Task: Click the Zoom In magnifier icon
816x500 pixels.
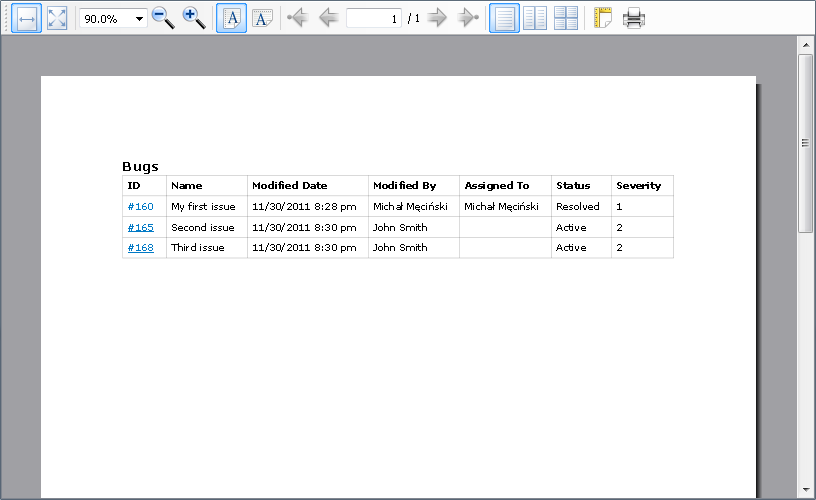Action: click(194, 18)
